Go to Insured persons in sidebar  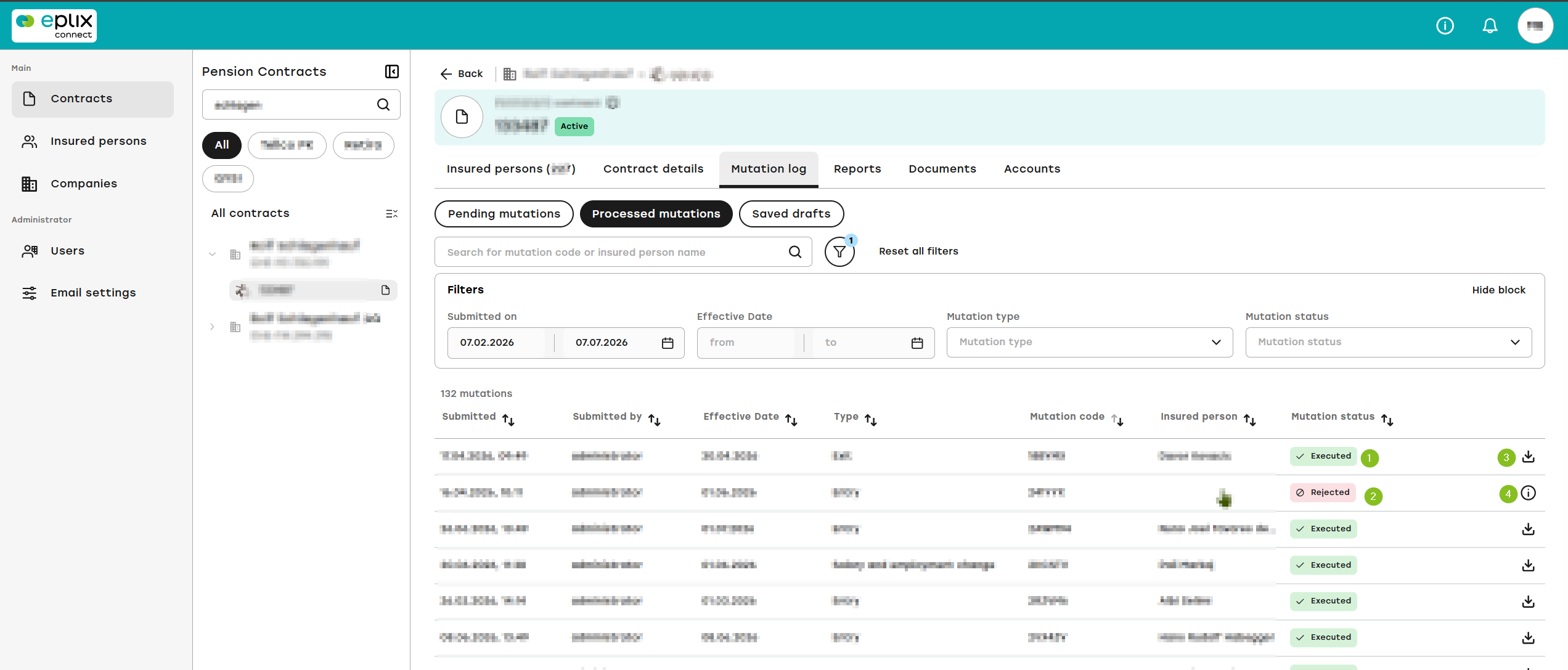(x=92, y=141)
